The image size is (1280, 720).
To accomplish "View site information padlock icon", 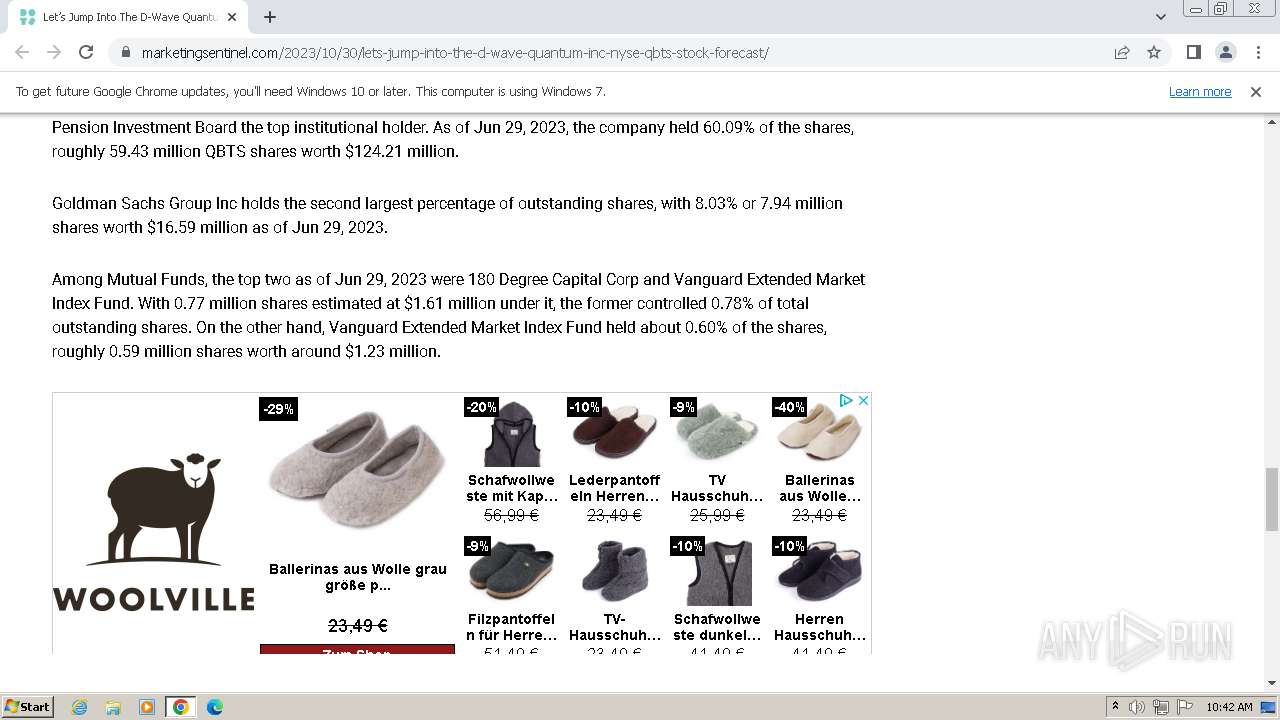I will tap(125, 52).
